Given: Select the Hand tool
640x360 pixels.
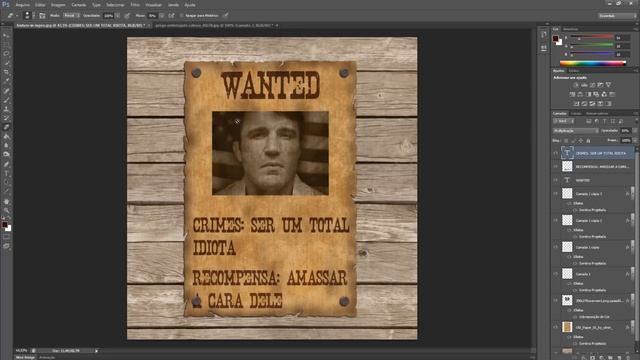Looking at the screenshot, I should pyautogui.click(x=6, y=202).
